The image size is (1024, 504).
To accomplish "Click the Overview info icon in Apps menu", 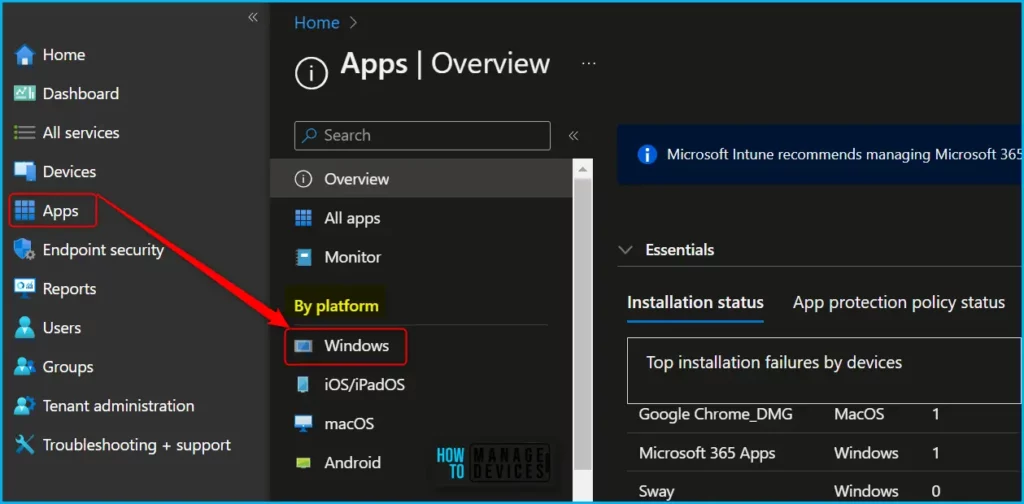I will [x=303, y=179].
